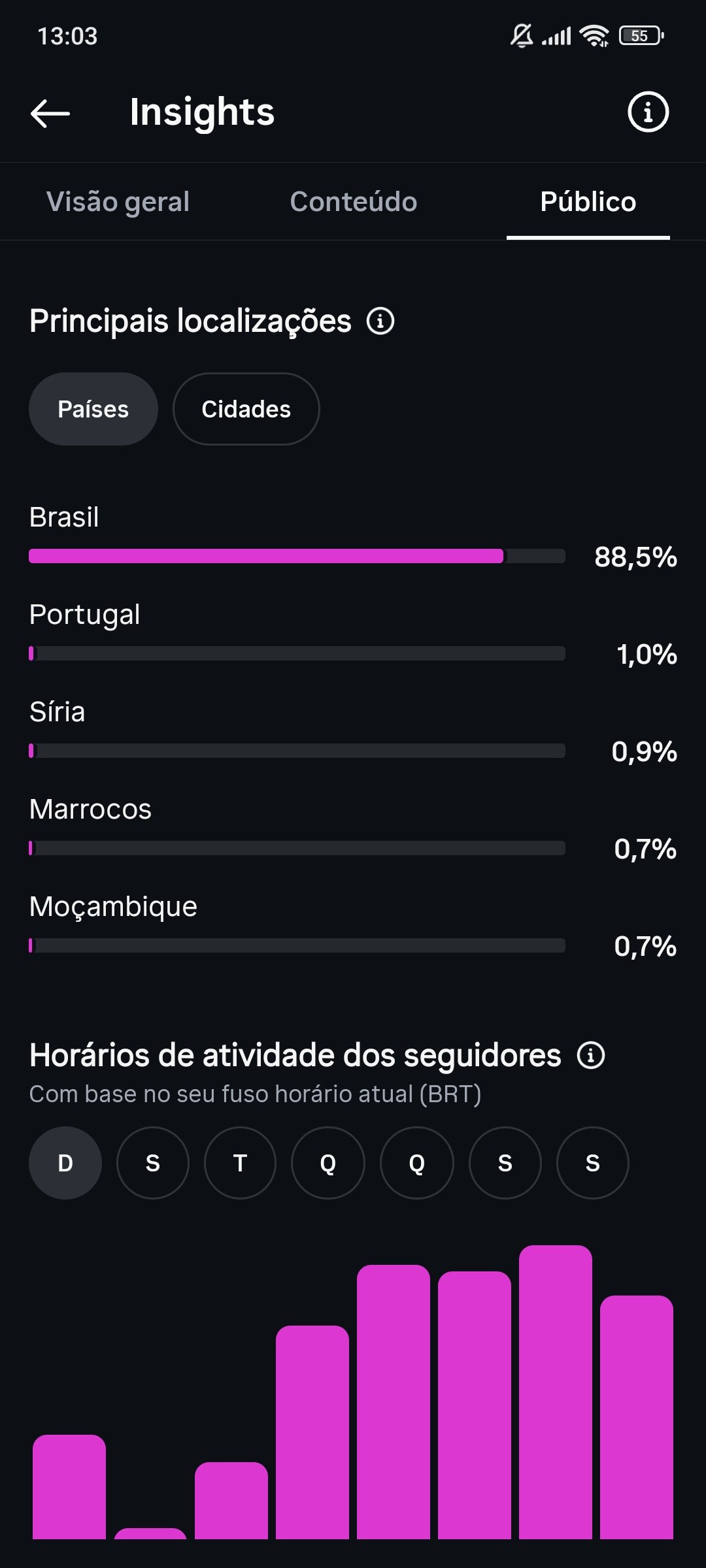This screenshot has height=1568, width=706.
Task: Open the Público tab
Action: coord(588,201)
